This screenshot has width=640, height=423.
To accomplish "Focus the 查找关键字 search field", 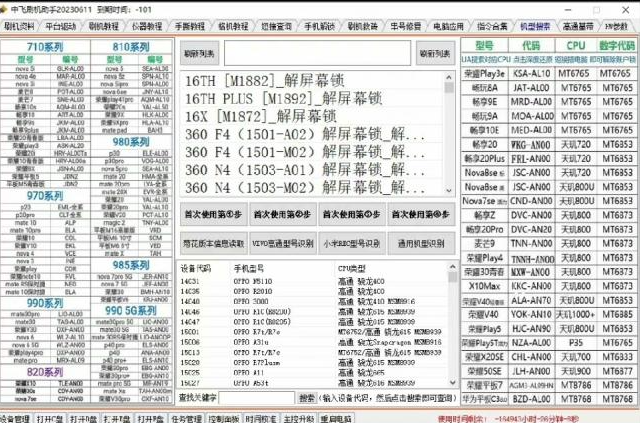I will click(x=256, y=398).
